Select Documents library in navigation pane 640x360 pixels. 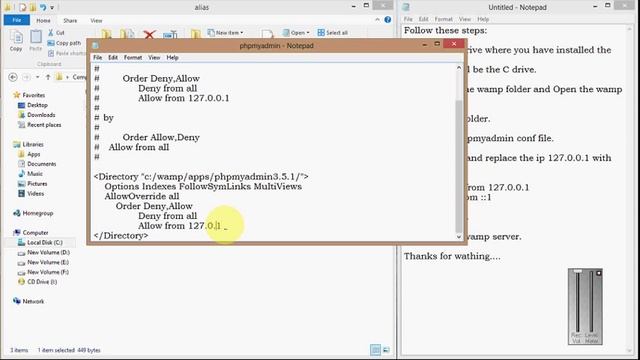tap(37, 164)
